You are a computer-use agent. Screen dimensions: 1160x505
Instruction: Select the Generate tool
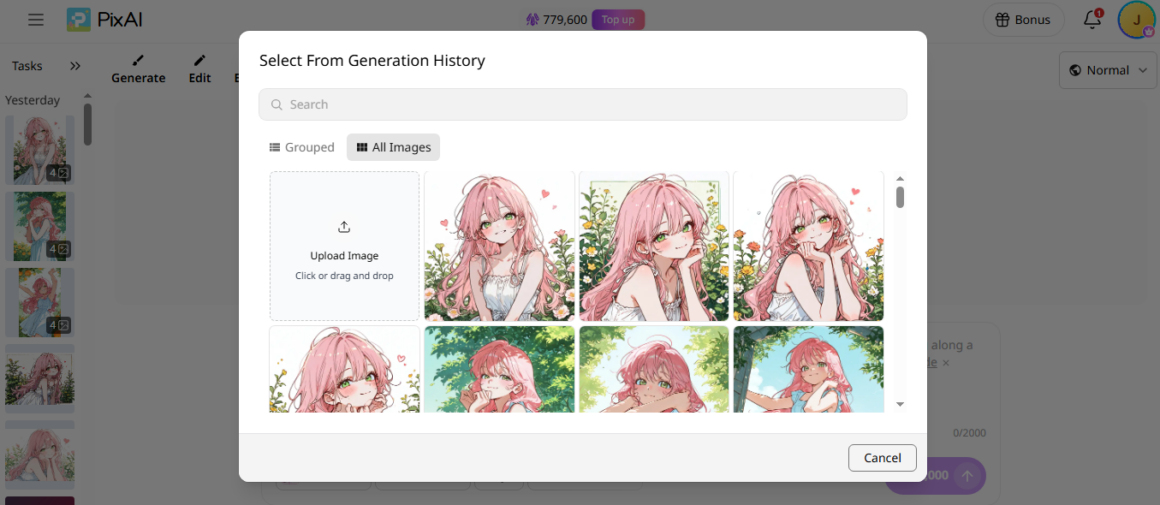[138, 70]
